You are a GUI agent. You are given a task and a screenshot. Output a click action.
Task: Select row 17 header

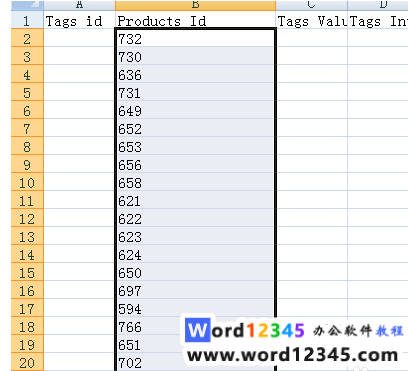tap(27, 308)
